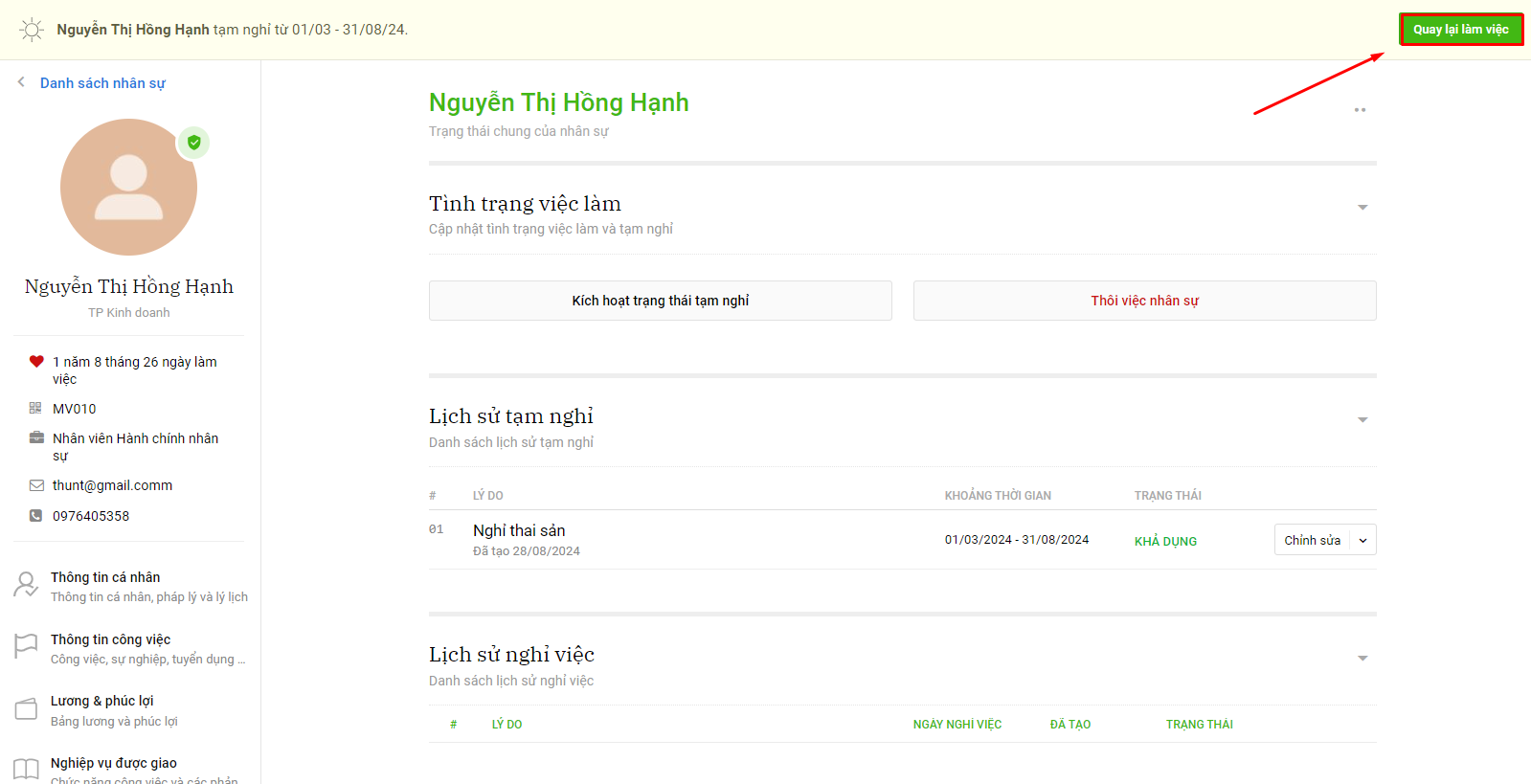Click the sun icon in notification banner

click(32, 30)
